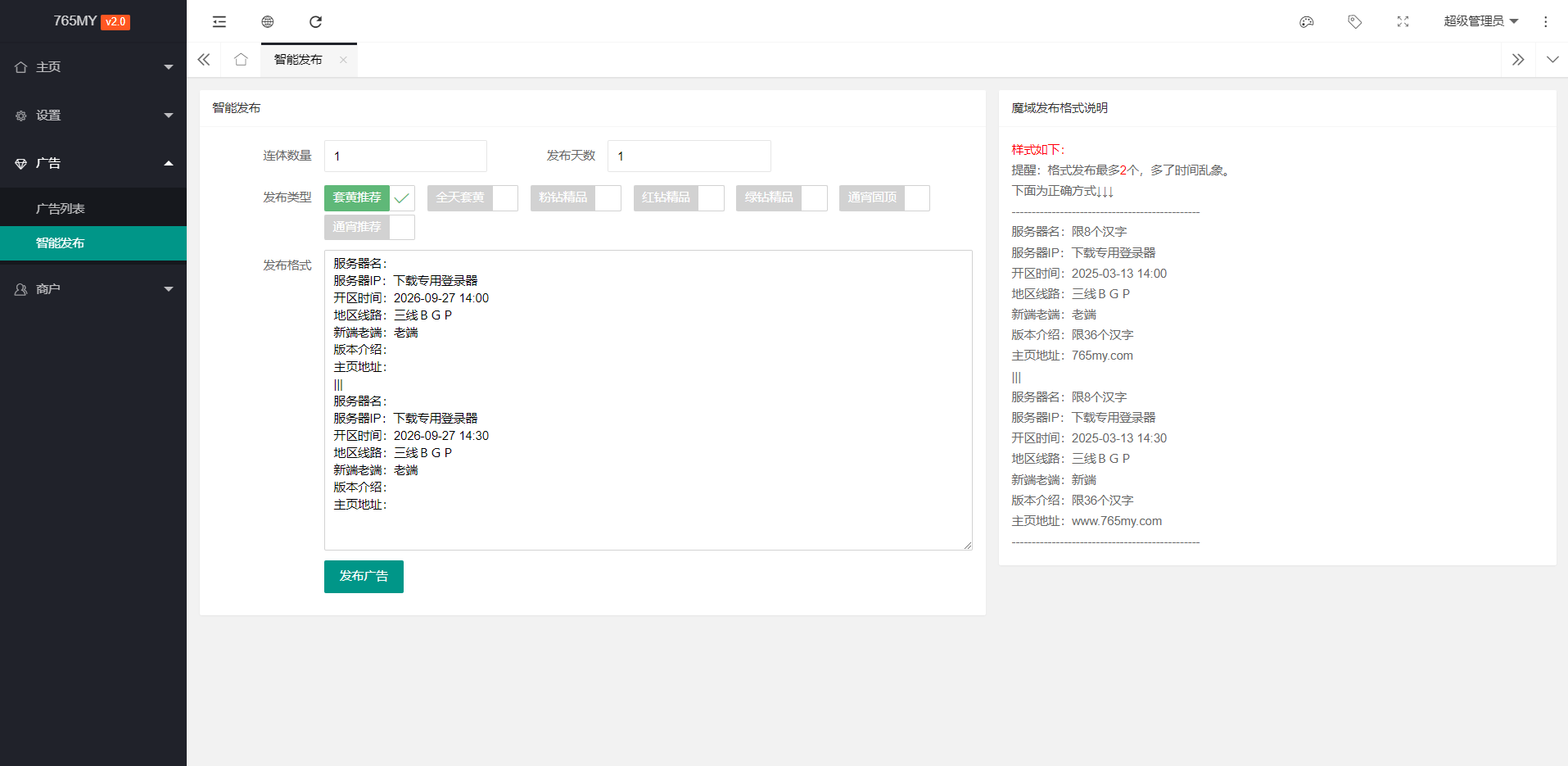The height and width of the screenshot is (766, 1568).
Task: Open the theme palette icon
Action: (x=1307, y=21)
